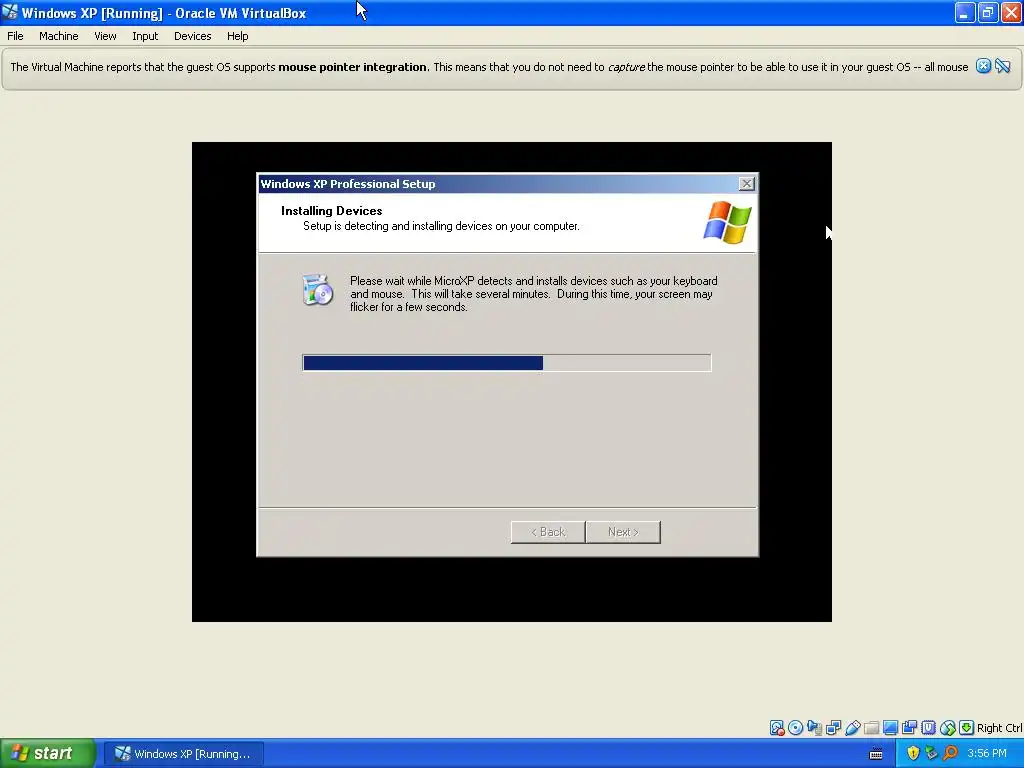Click the keyboard icon on the taskbar
This screenshot has height=768, width=1024.
(876, 754)
